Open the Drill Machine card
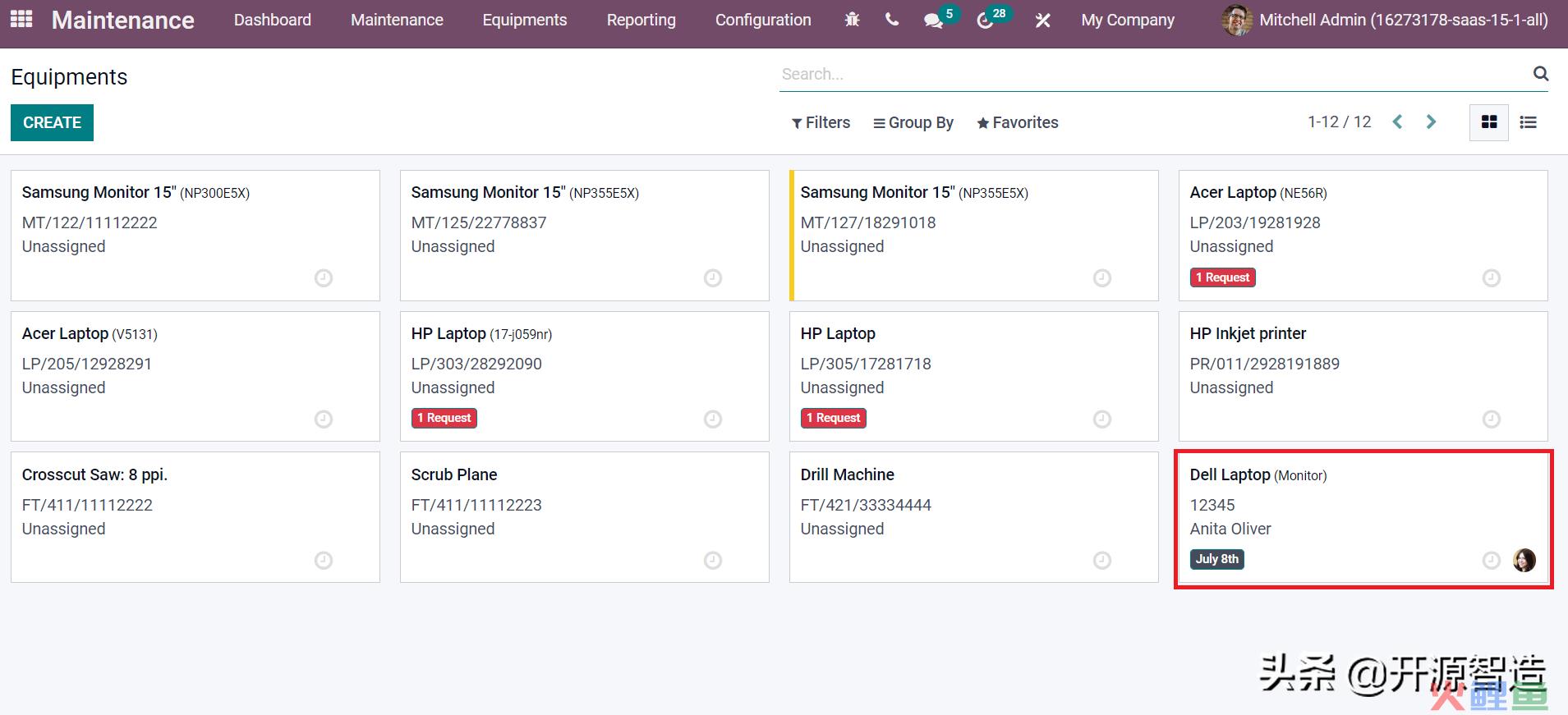 974,517
